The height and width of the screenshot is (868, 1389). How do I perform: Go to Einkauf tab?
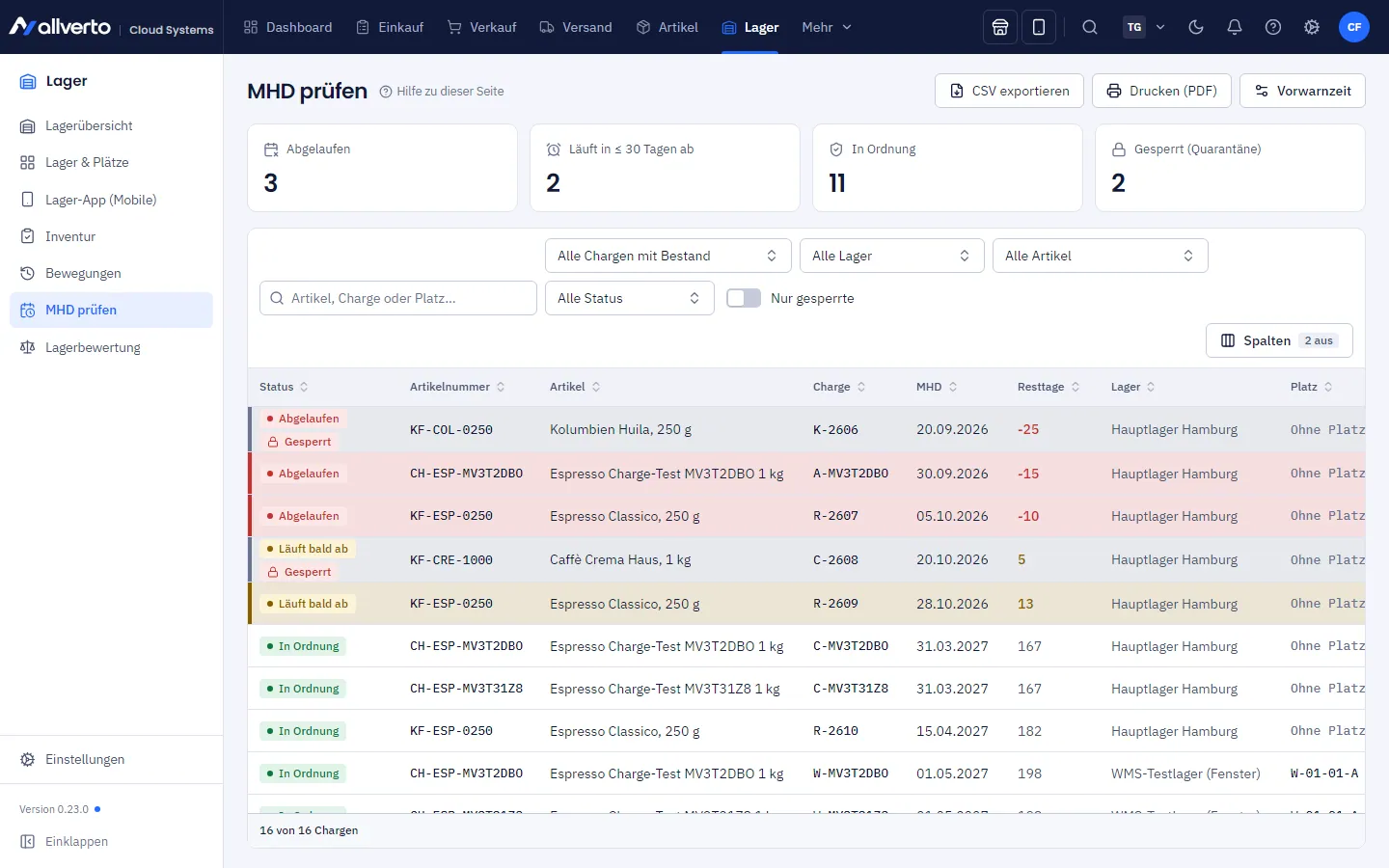coord(390,27)
